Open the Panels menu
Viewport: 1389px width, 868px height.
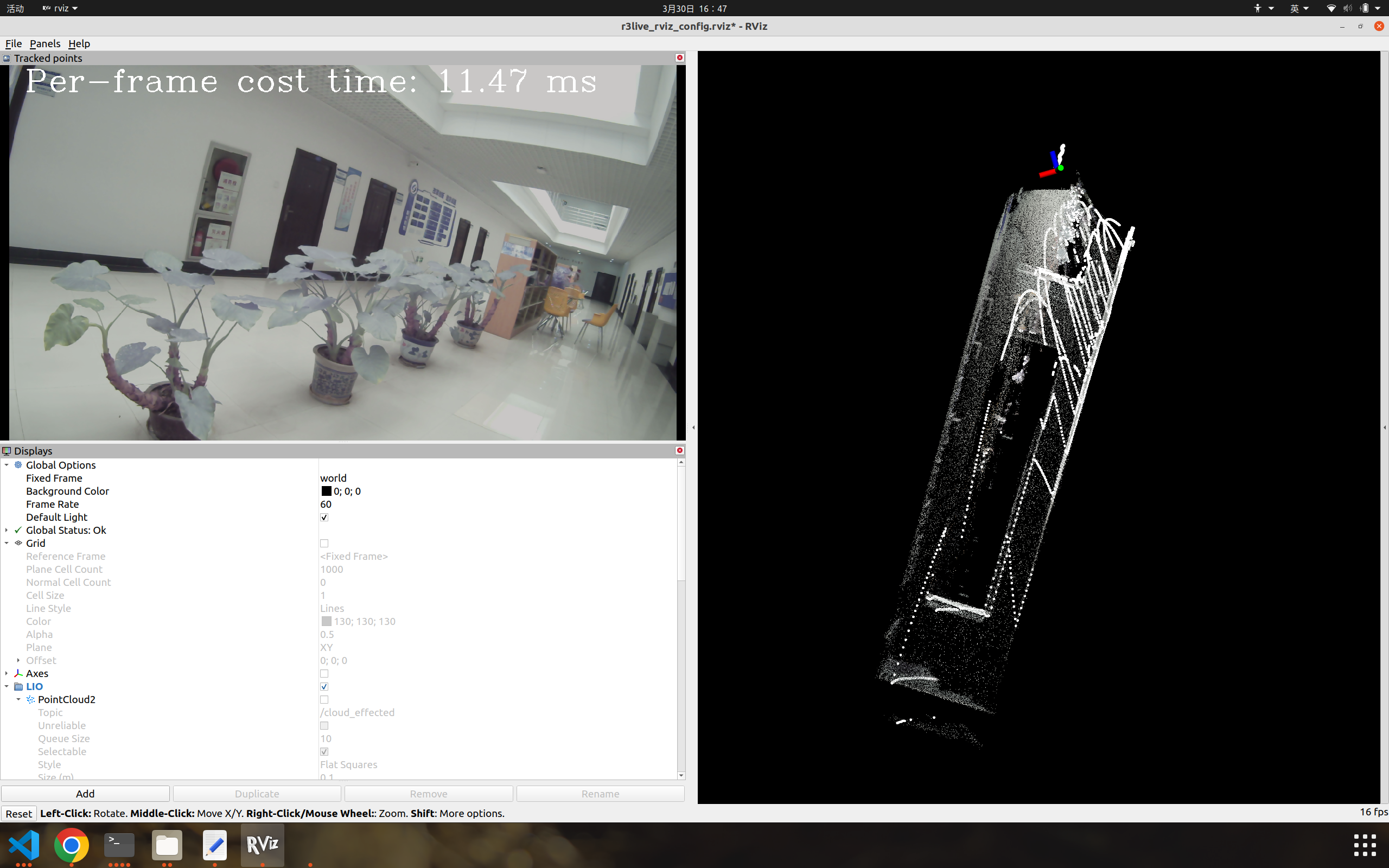45,43
